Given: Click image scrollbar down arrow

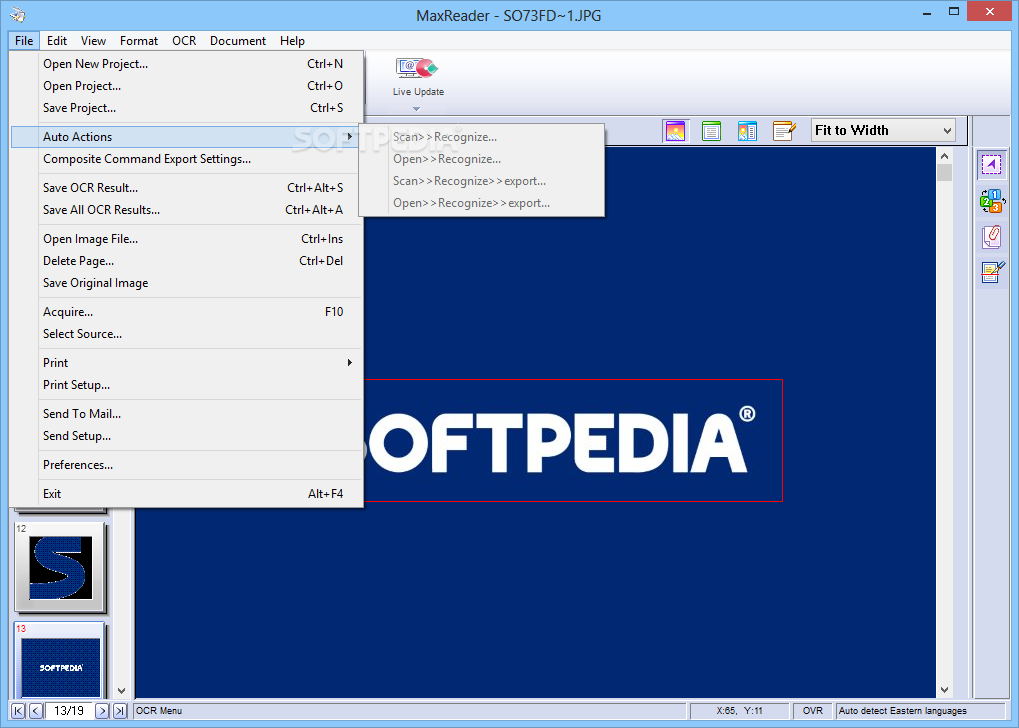Looking at the screenshot, I should (x=944, y=690).
